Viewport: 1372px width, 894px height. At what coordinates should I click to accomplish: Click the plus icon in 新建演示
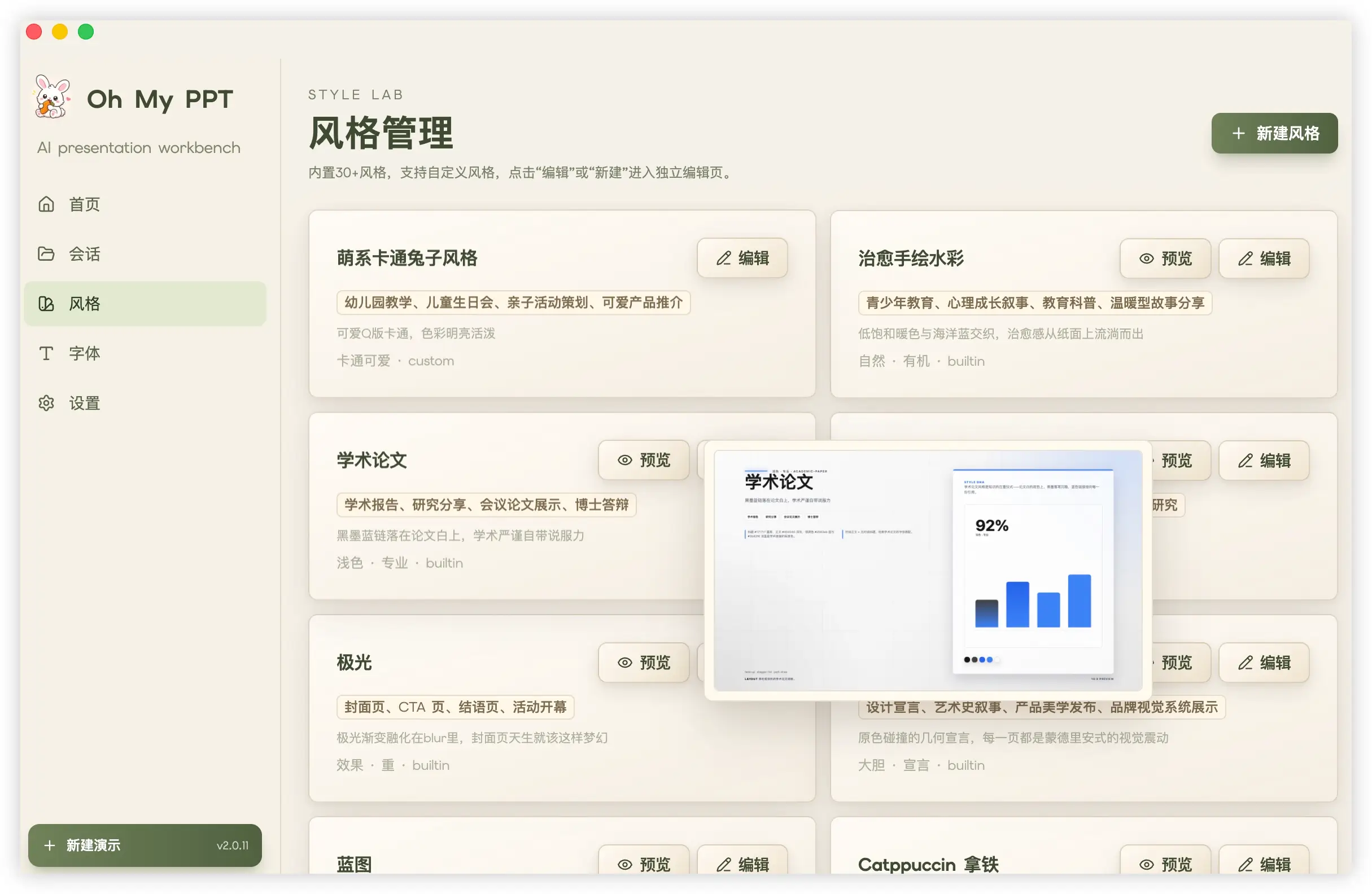[x=50, y=845]
